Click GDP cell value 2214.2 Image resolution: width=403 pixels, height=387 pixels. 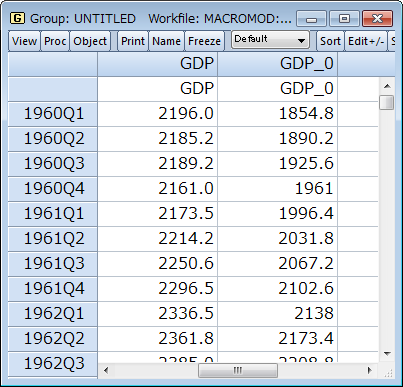(x=157, y=239)
